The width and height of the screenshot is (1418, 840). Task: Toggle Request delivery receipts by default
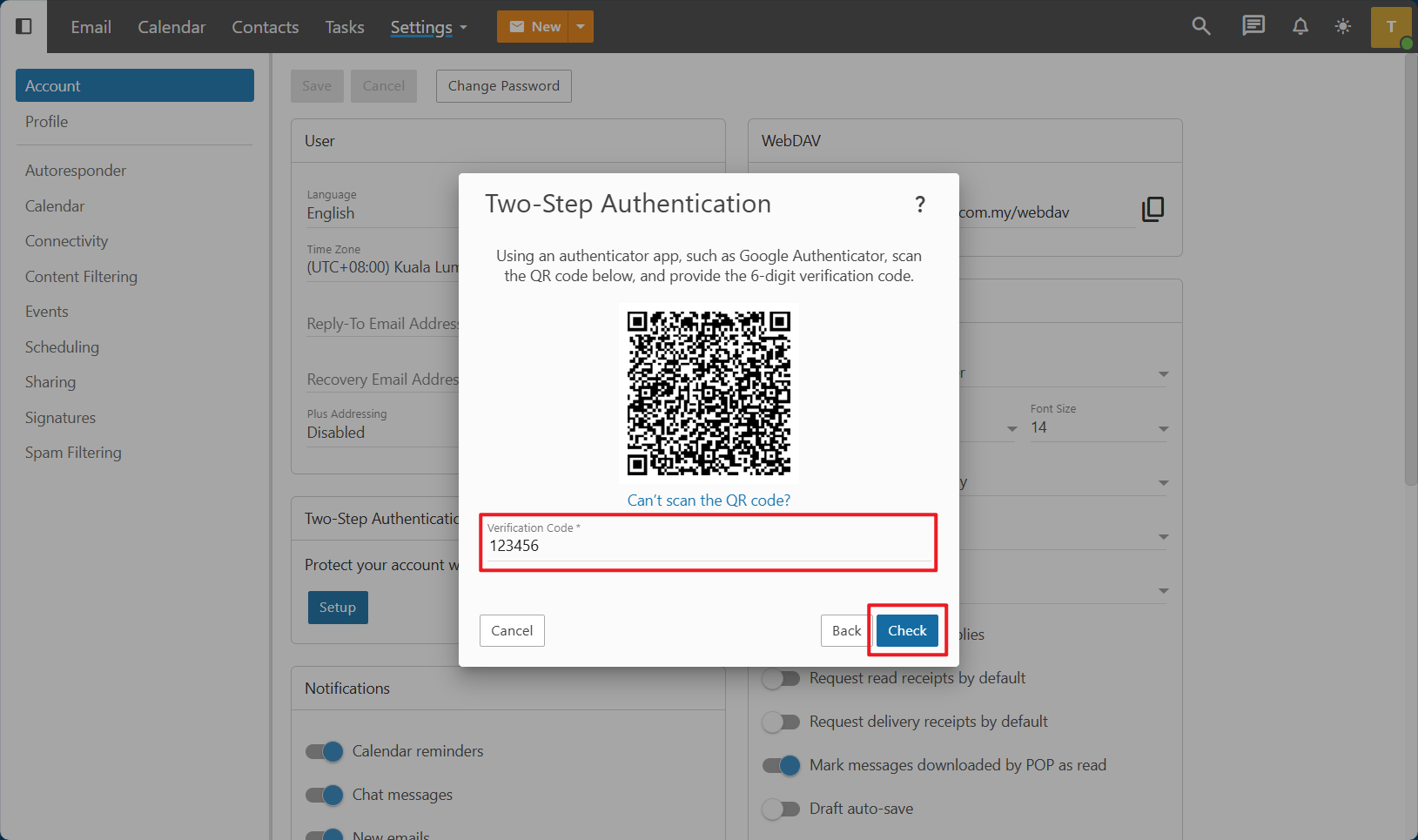781,722
